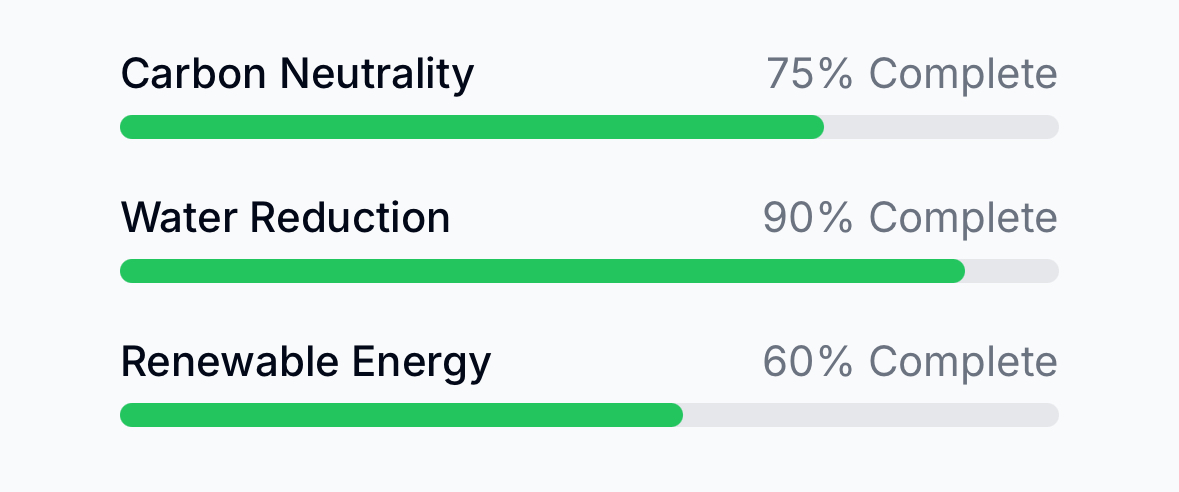The height and width of the screenshot is (492, 1179).
Task: Click the starting edge of Water Reduction progress bar
Action: pyautogui.click(x=128, y=271)
